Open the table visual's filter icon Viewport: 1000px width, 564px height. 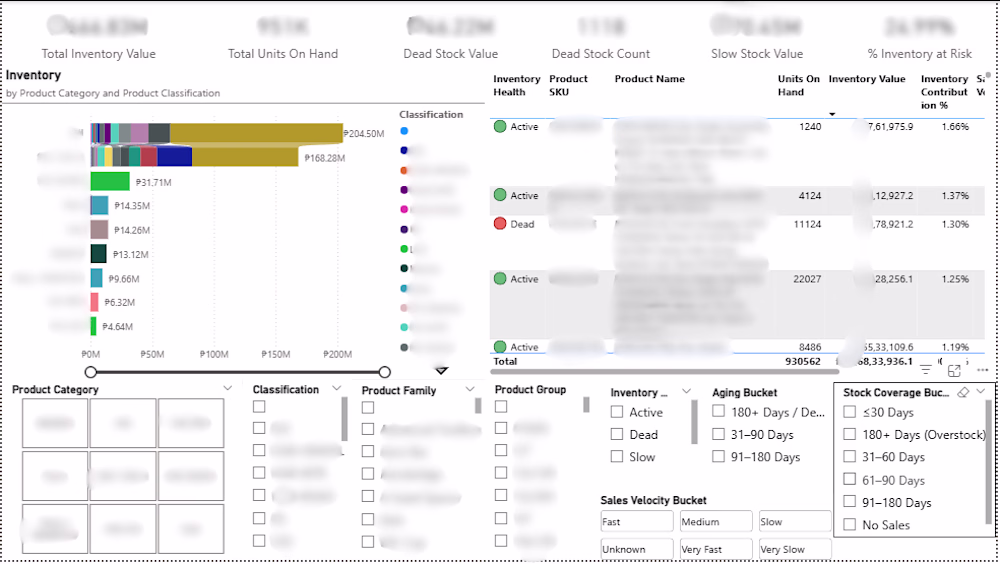(x=925, y=370)
